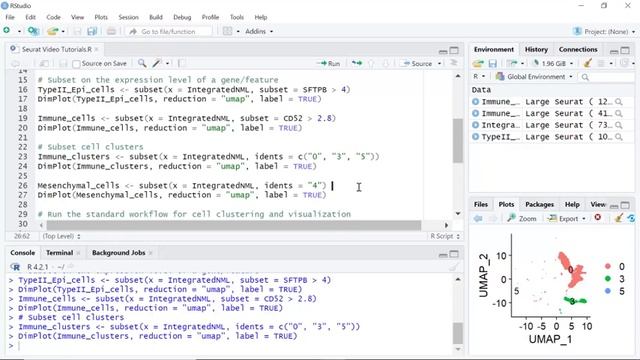This screenshot has width=640, height=360.
Task: Click the workspace panes layout icon
Action: click(x=227, y=31)
